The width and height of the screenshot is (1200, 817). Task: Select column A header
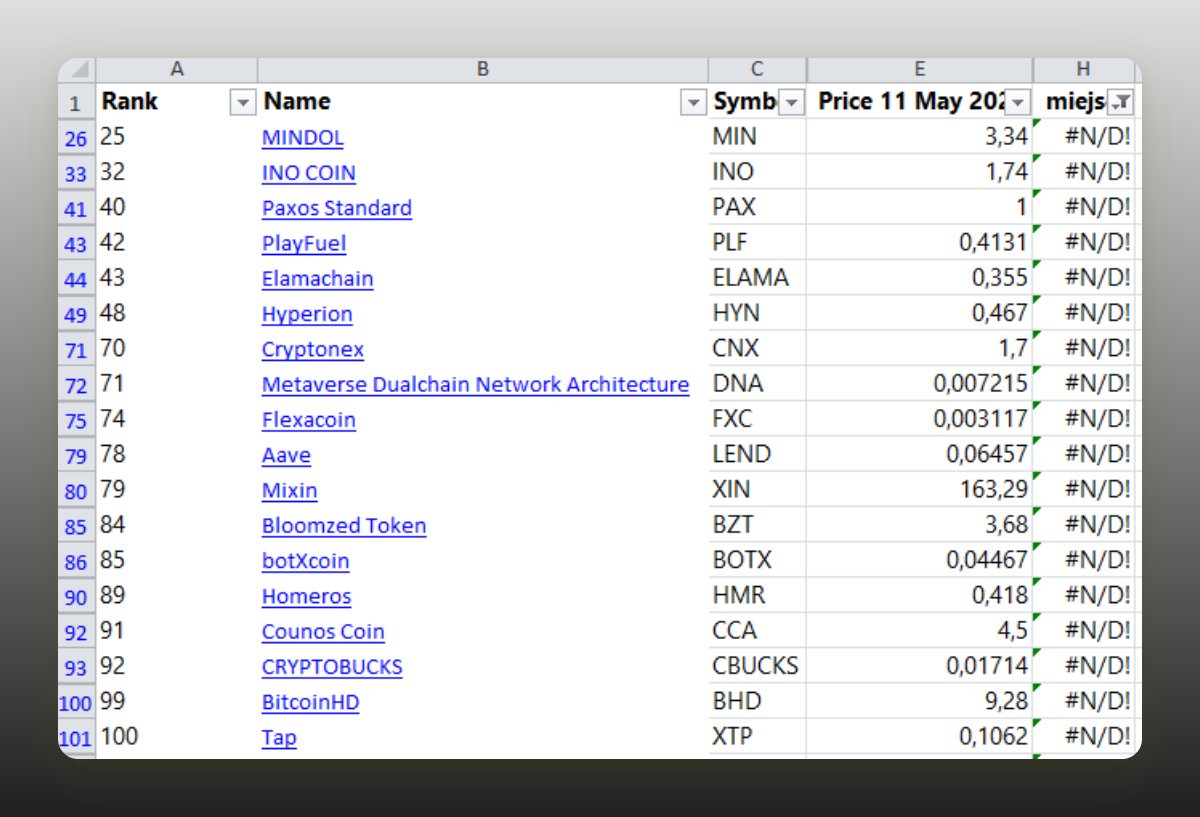[x=177, y=69]
